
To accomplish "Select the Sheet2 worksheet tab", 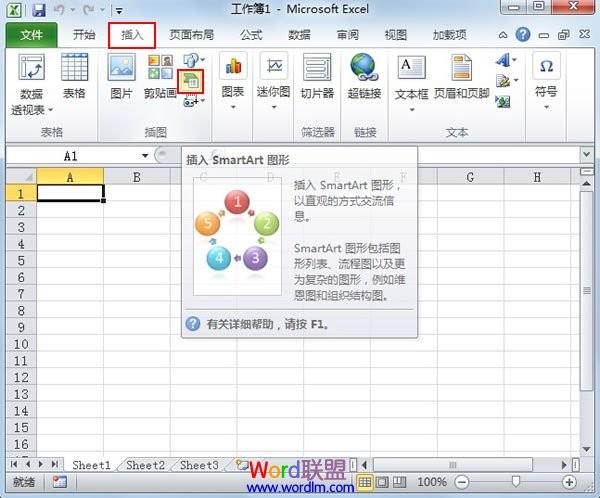I will pyautogui.click(x=145, y=465).
